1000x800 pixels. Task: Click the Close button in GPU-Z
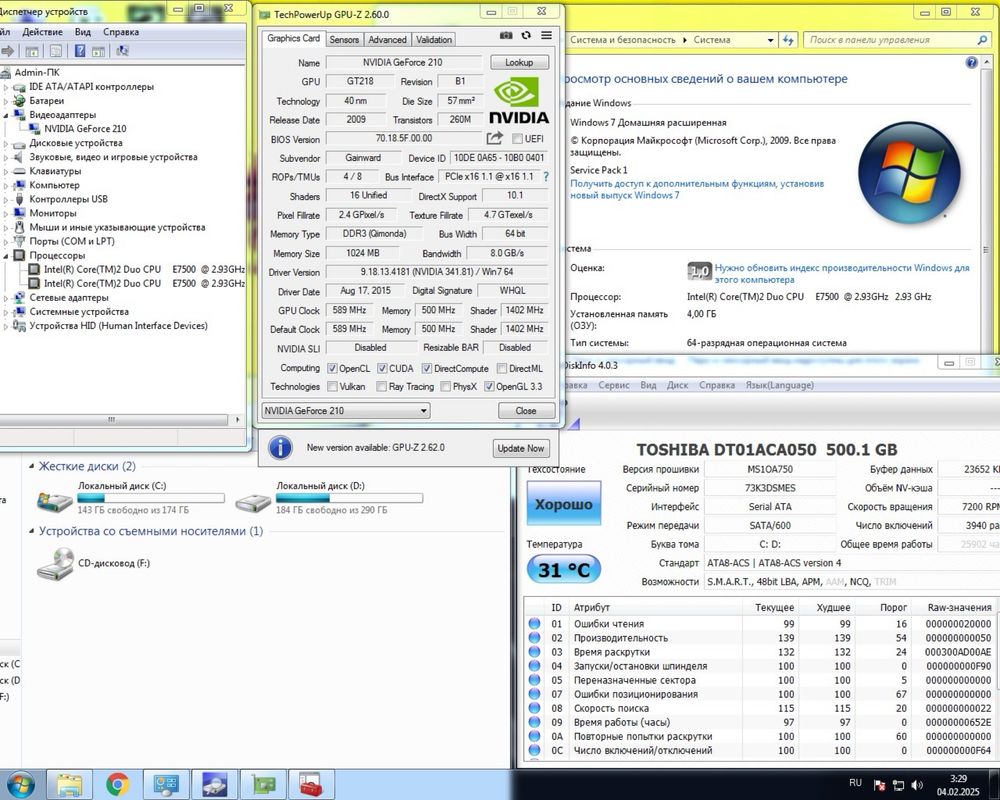coord(526,411)
